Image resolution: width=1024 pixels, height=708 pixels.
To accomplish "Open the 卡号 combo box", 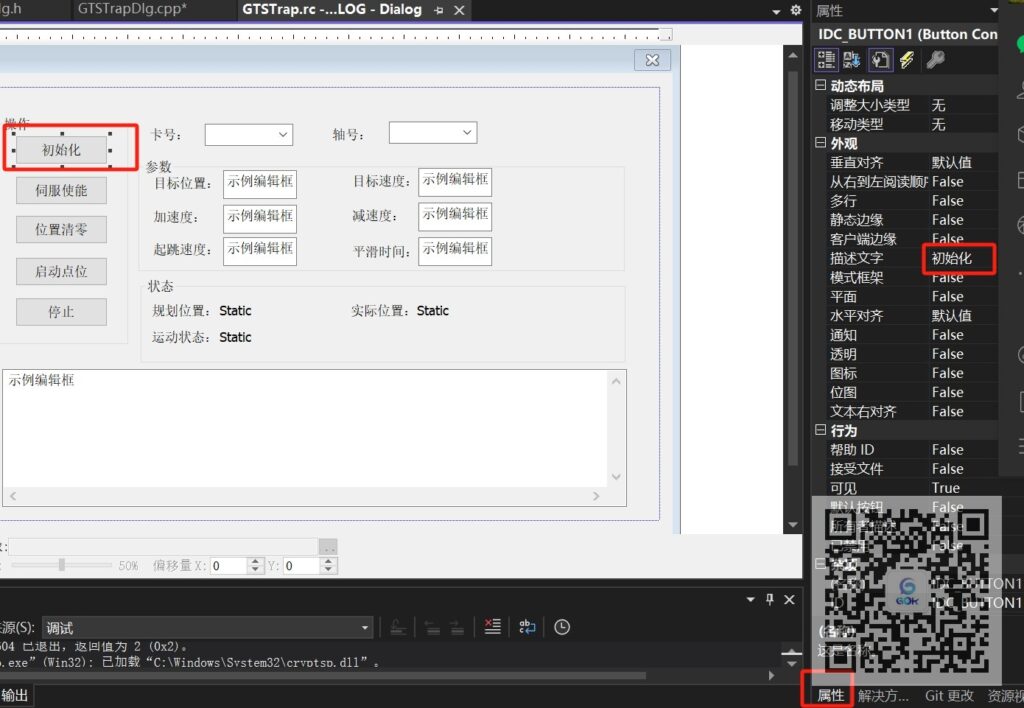I will coord(249,135).
